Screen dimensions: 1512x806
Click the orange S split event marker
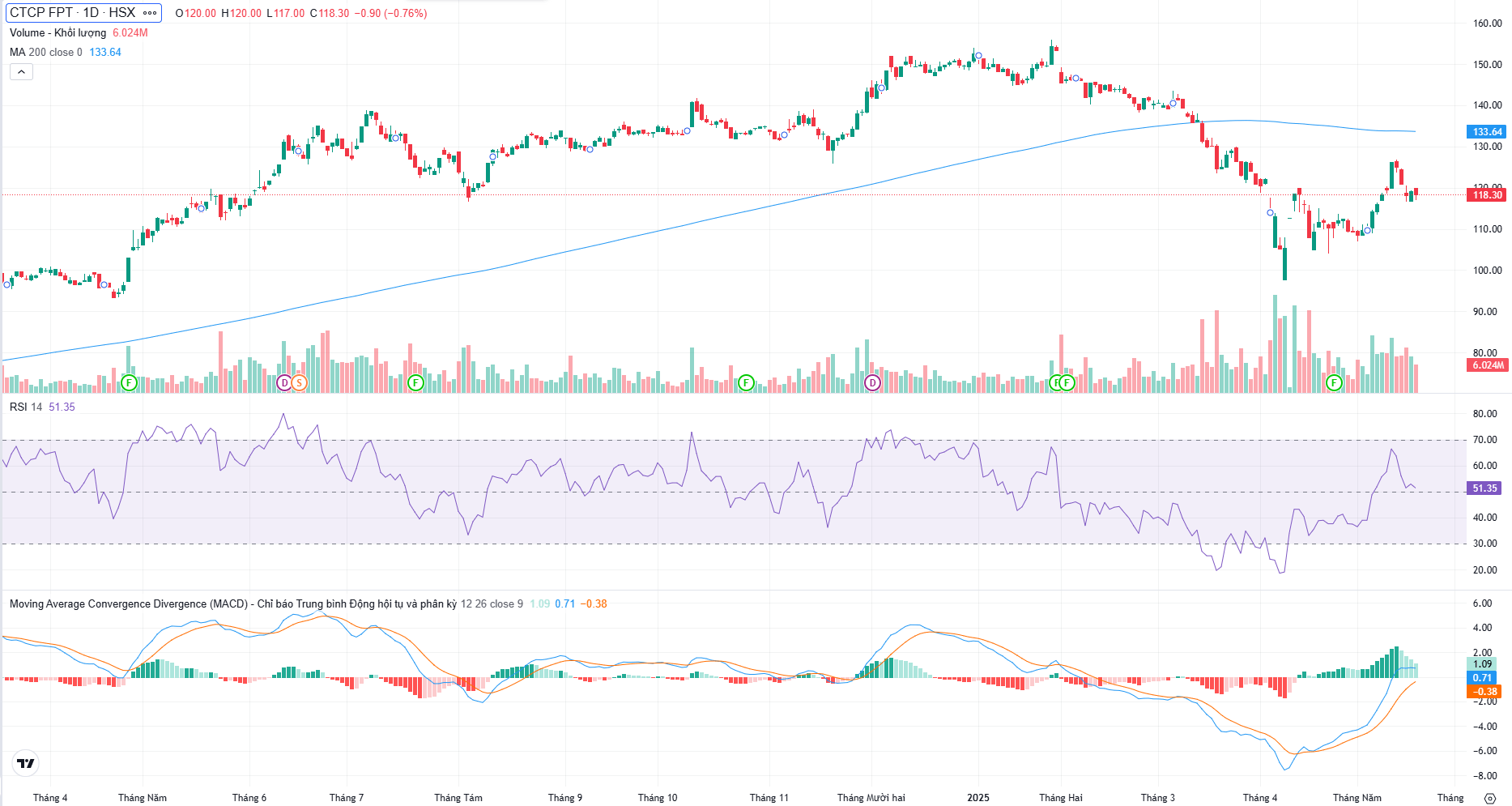pos(299,382)
